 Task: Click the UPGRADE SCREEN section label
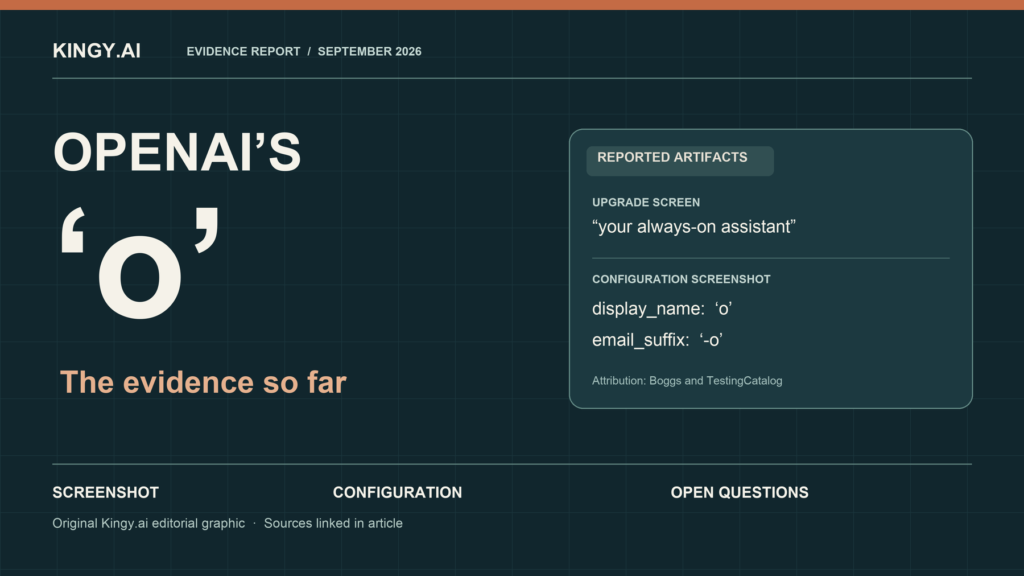[x=646, y=202]
